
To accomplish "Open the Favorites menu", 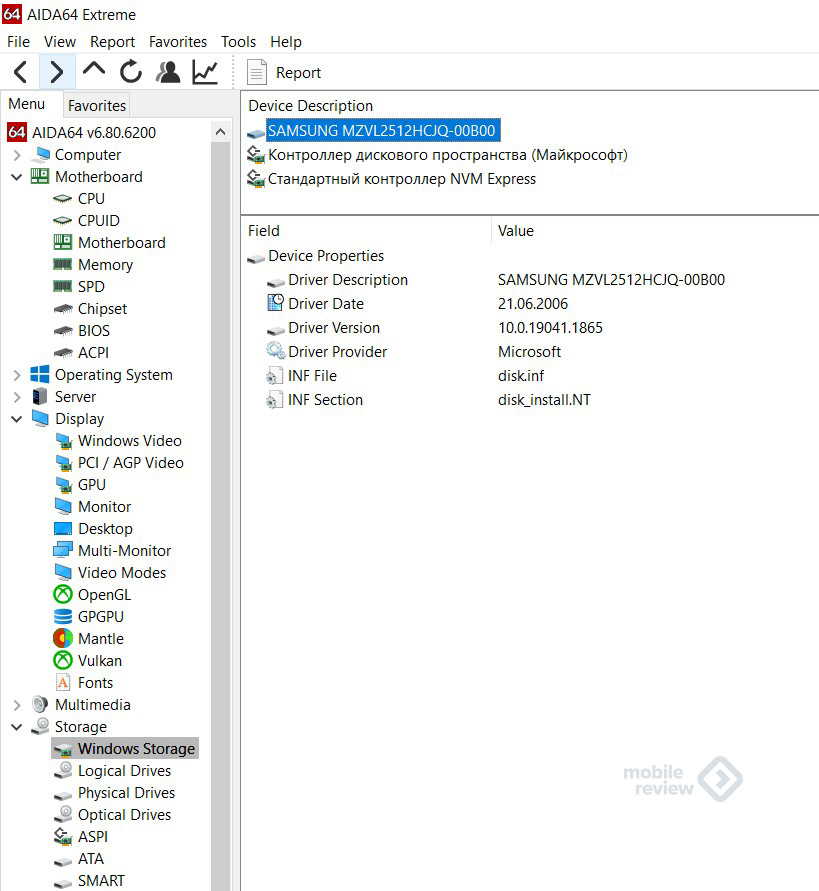I will [178, 42].
